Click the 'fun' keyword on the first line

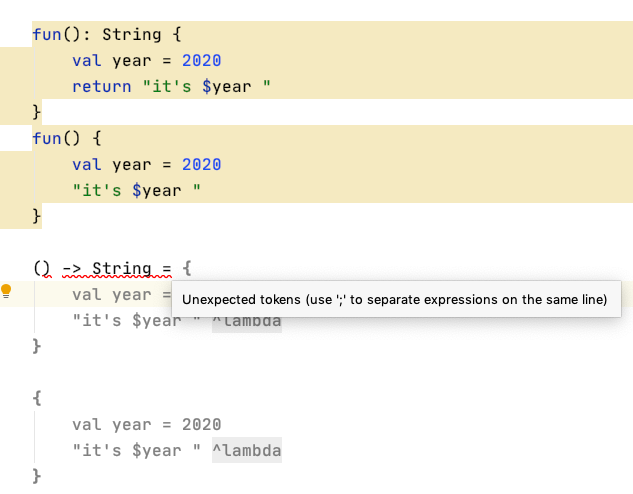pos(46,34)
